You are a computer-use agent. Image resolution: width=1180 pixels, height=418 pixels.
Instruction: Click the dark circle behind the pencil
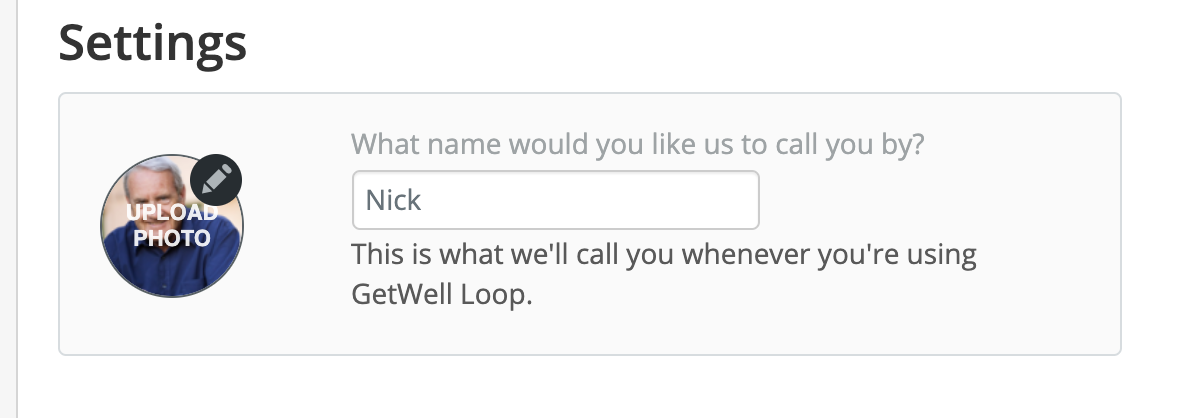click(216, 180)
